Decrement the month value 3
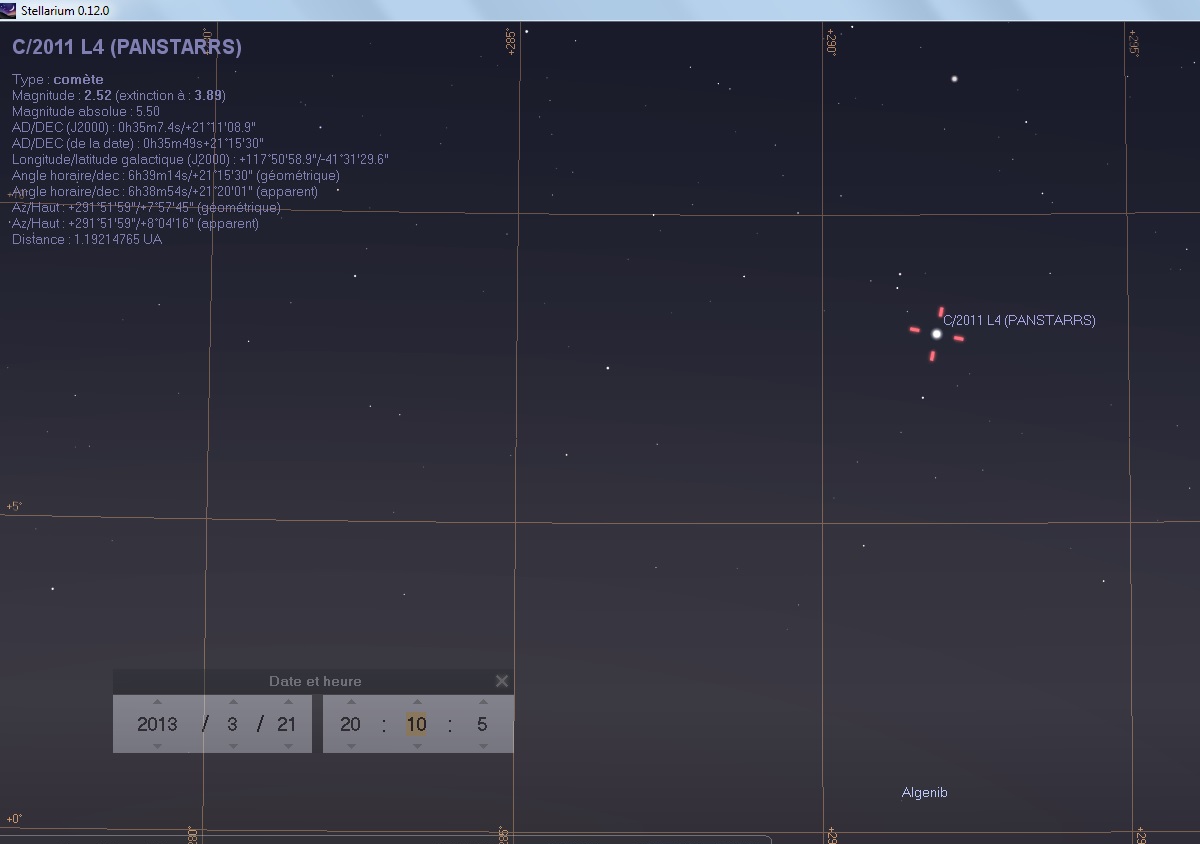This screenshot has width=1200, height=844. tap(231, 746)
